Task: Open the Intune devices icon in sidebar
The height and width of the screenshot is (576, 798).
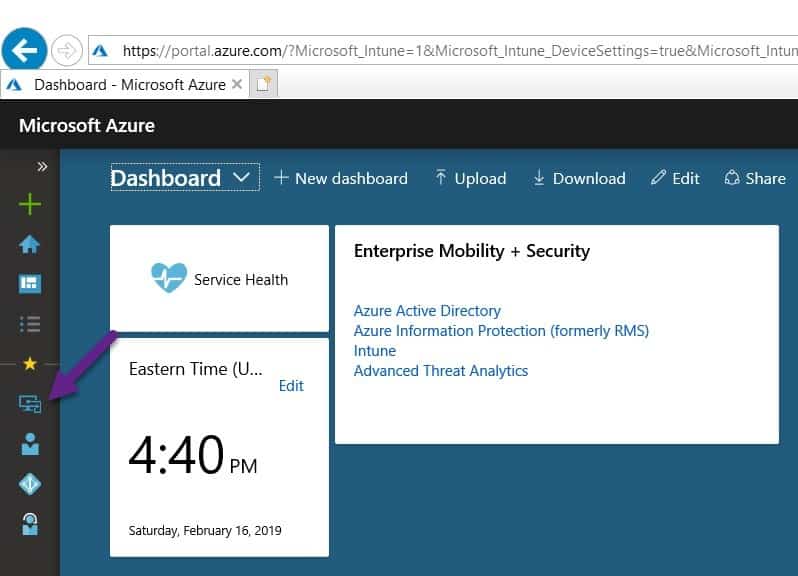Action: click(x=30, y=404)
